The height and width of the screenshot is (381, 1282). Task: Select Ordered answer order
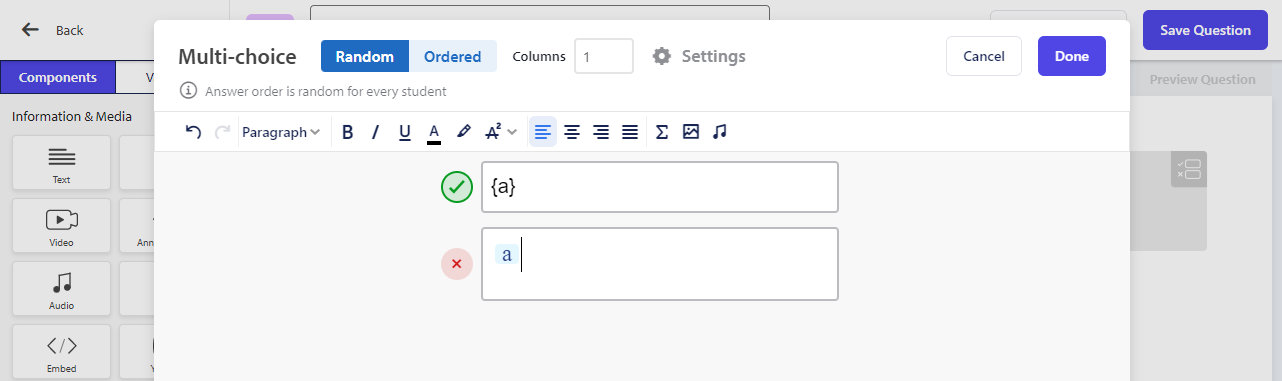[x=453, y=56]
